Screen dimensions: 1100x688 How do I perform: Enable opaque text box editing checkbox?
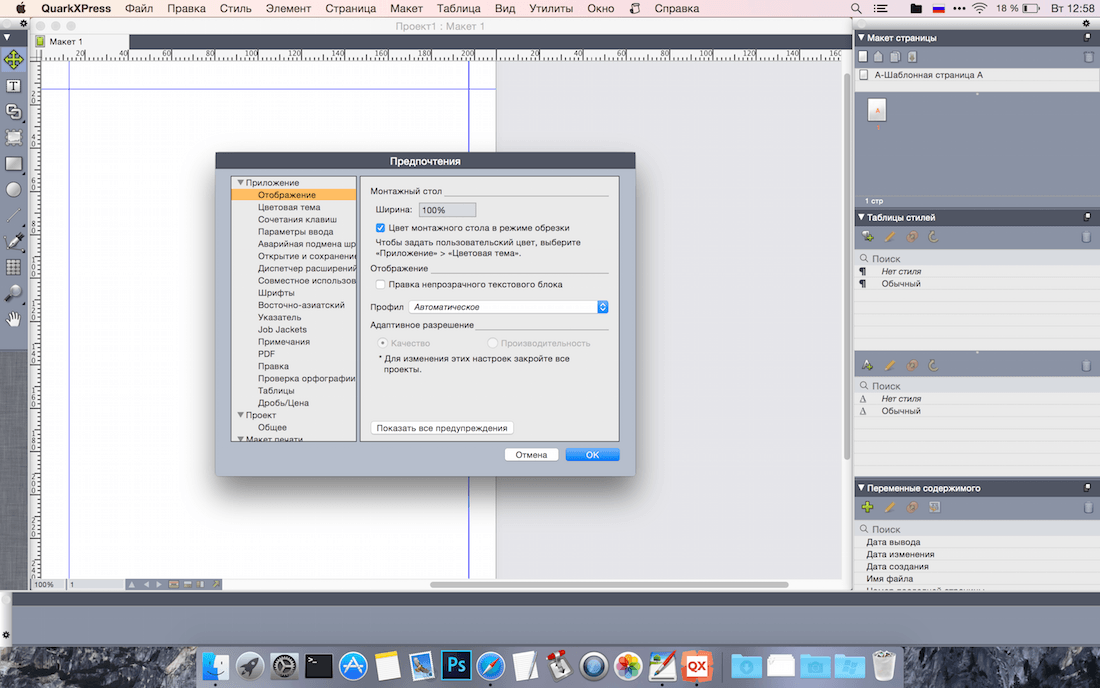click(x=380, y=285)
